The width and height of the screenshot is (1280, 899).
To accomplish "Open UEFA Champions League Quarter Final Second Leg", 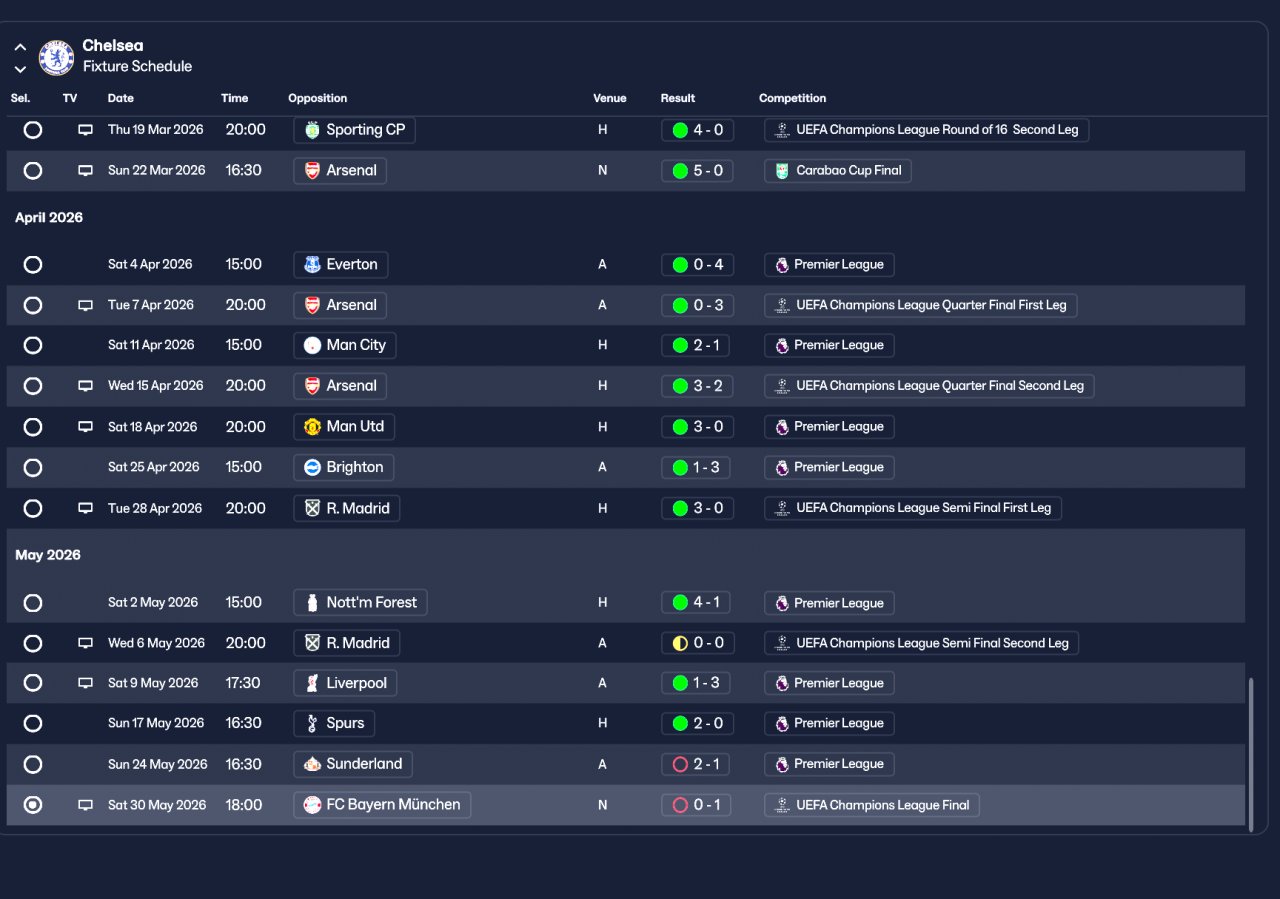I will tap(929, 386).
